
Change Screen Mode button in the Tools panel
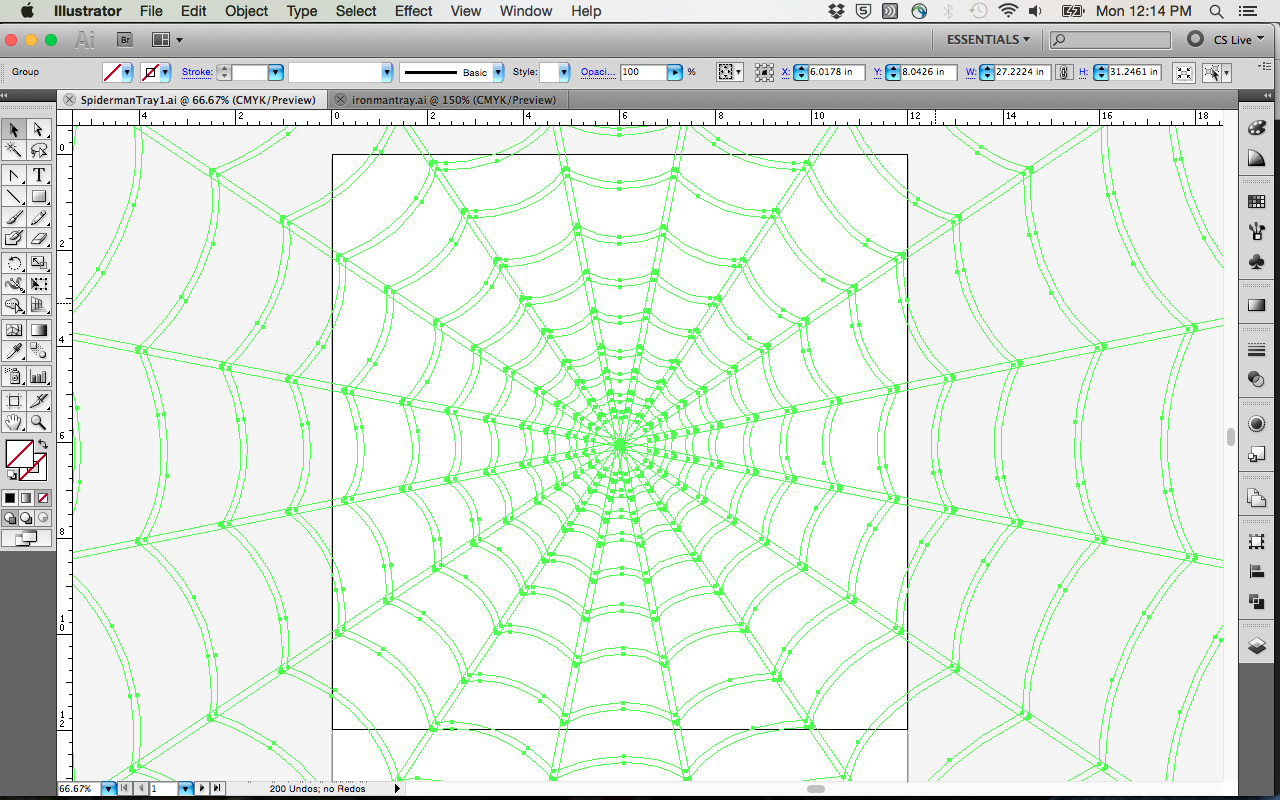click(x=26, y=538)
